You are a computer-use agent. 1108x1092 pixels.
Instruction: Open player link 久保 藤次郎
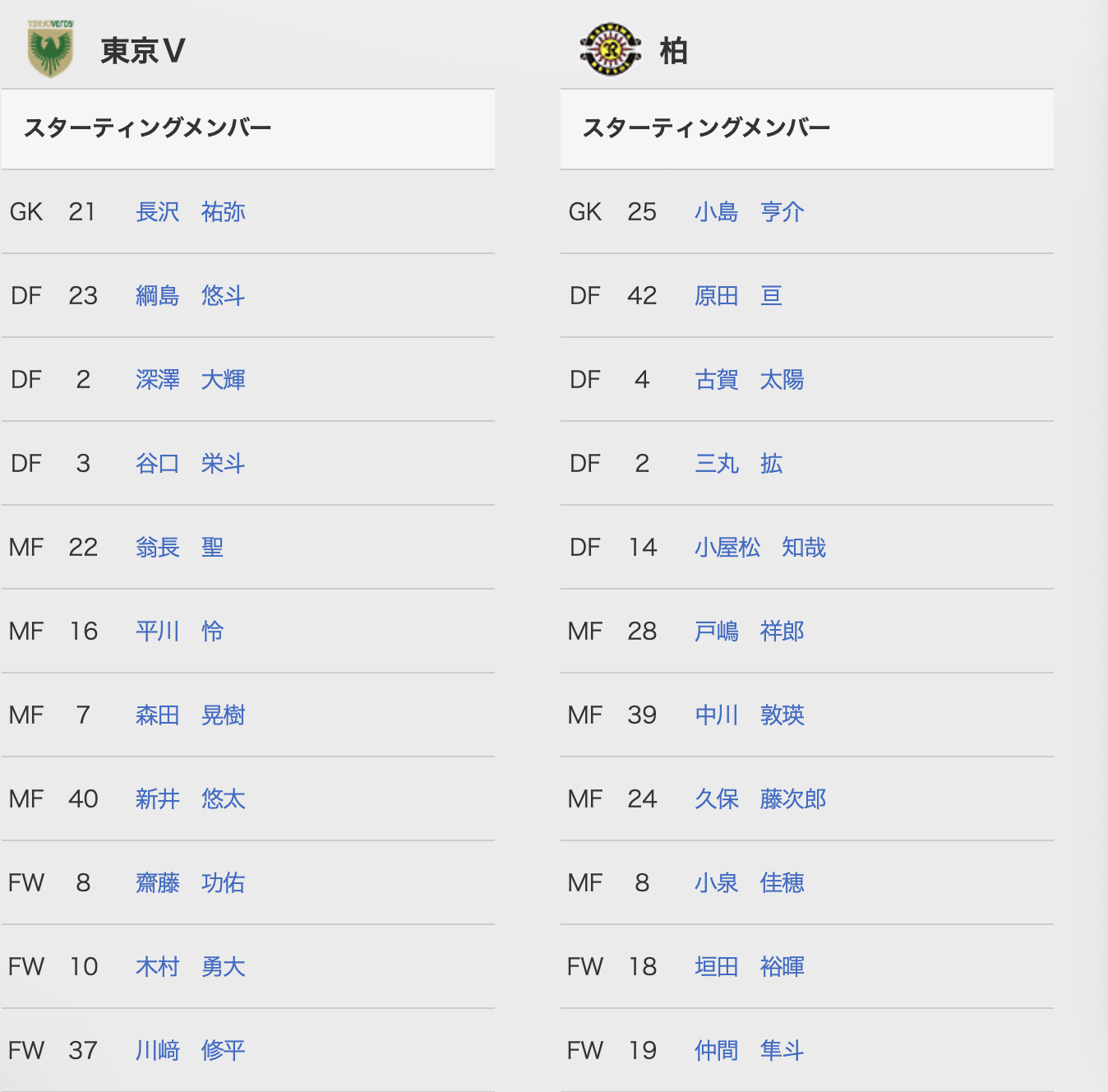(x=760, y=799)
